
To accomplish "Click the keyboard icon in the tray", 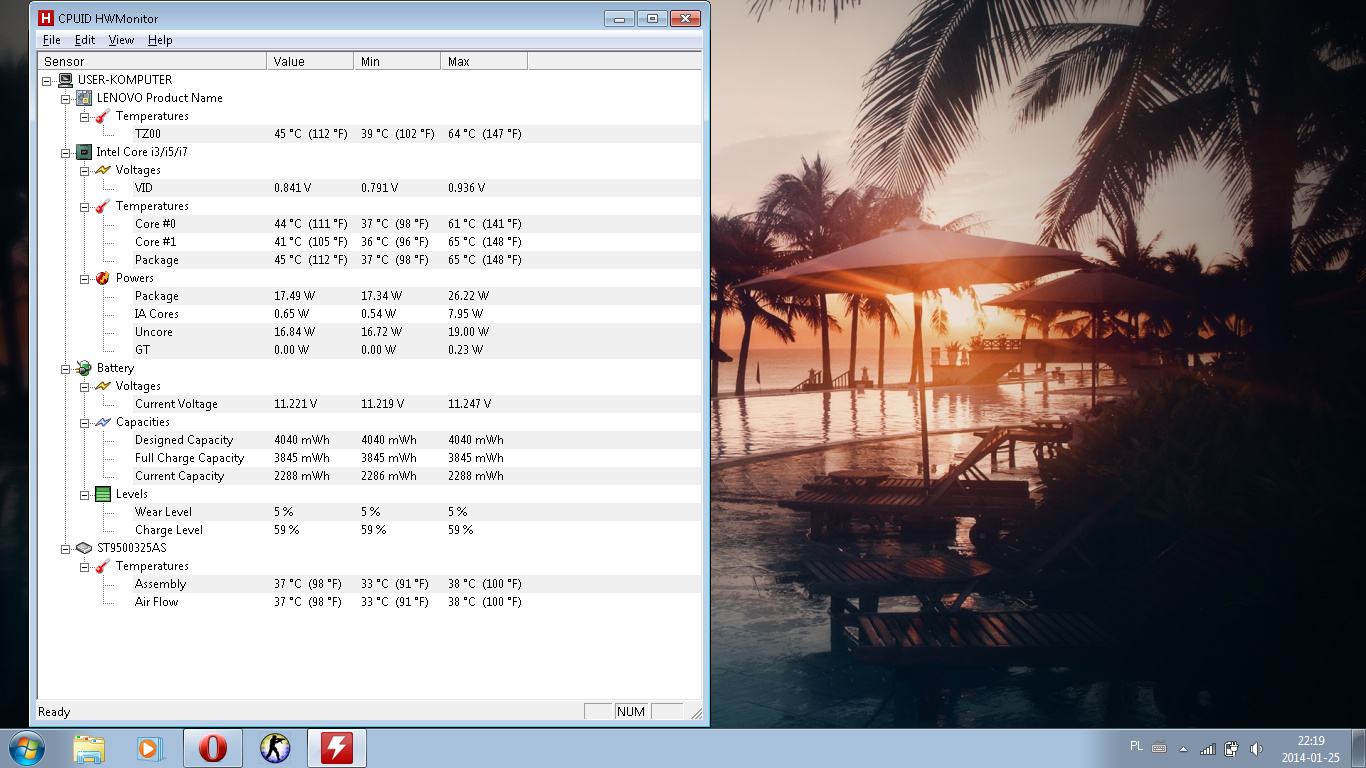I will pos(1159,747).
